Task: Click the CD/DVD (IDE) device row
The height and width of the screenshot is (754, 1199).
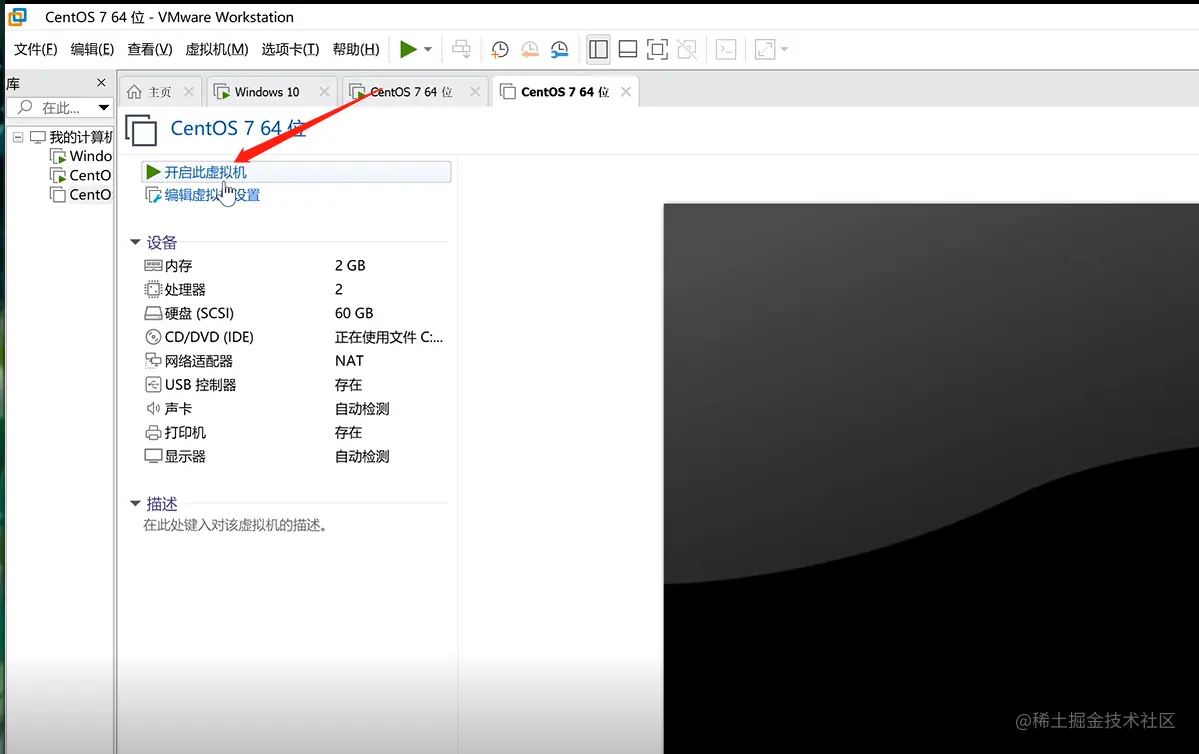Action: pyautogui.click(x=294, y=336)
